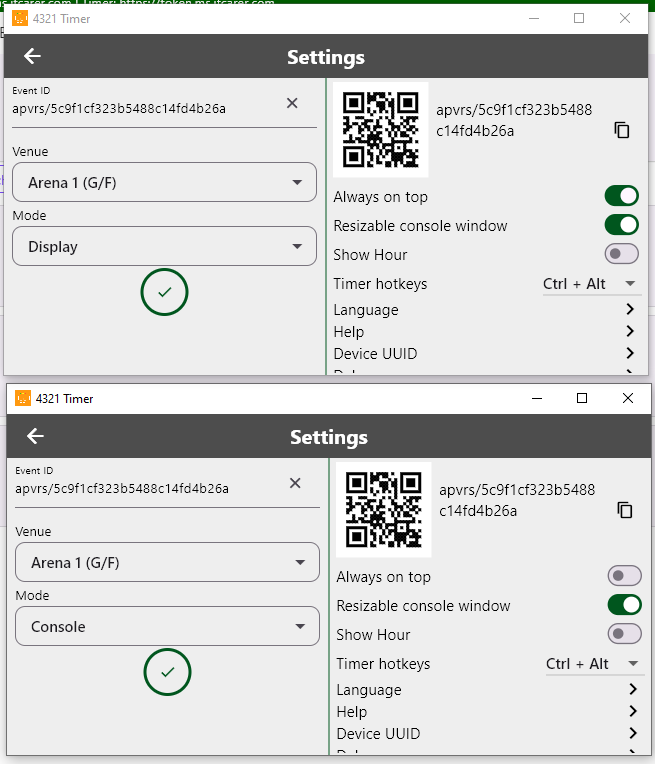The height and width of the screenshot is (764, 655).
Task: Open Language settings in lower window
Action: click(488, 690)
